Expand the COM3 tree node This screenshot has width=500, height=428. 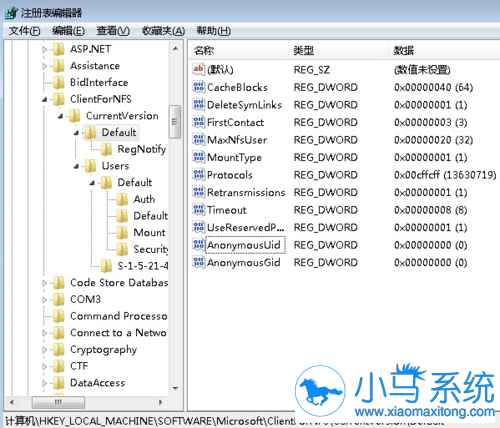tap(44, 300)
